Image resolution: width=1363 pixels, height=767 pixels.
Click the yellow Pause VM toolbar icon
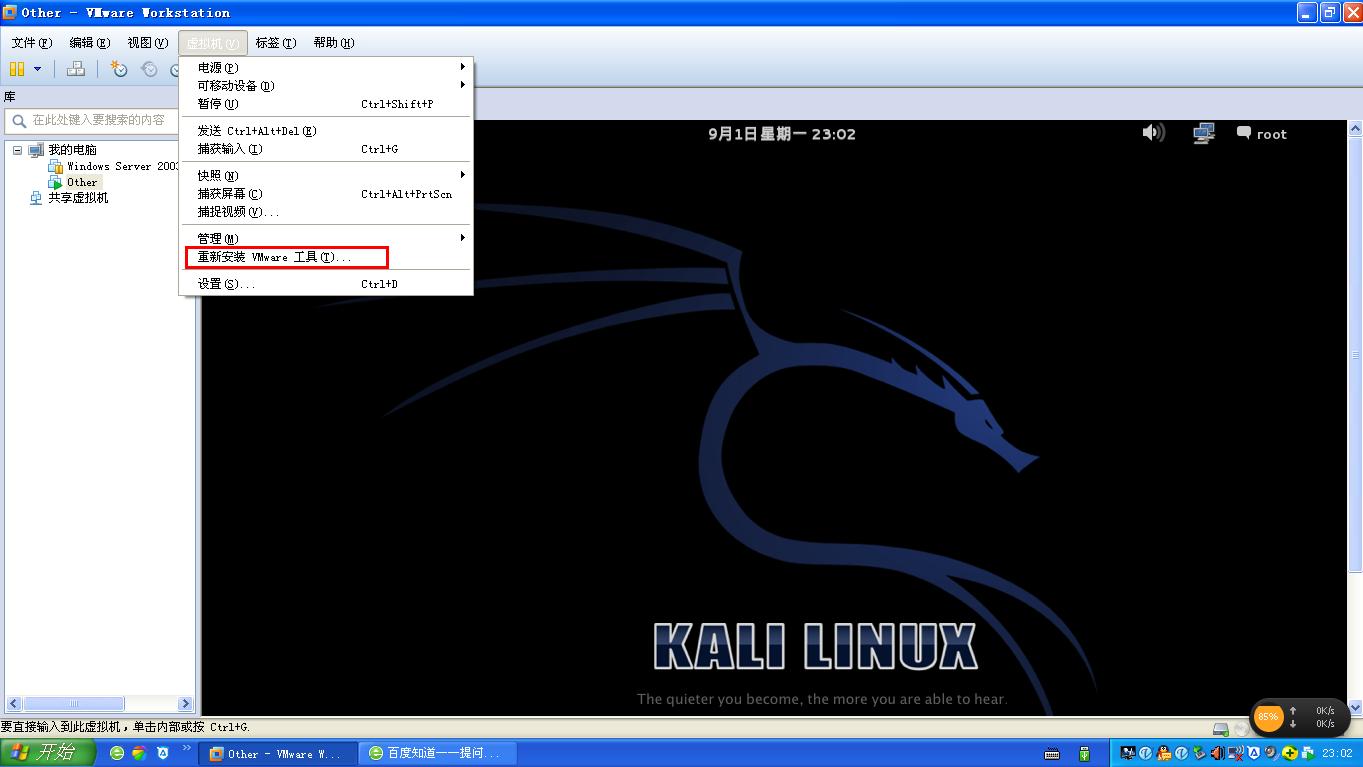[16, 69]
